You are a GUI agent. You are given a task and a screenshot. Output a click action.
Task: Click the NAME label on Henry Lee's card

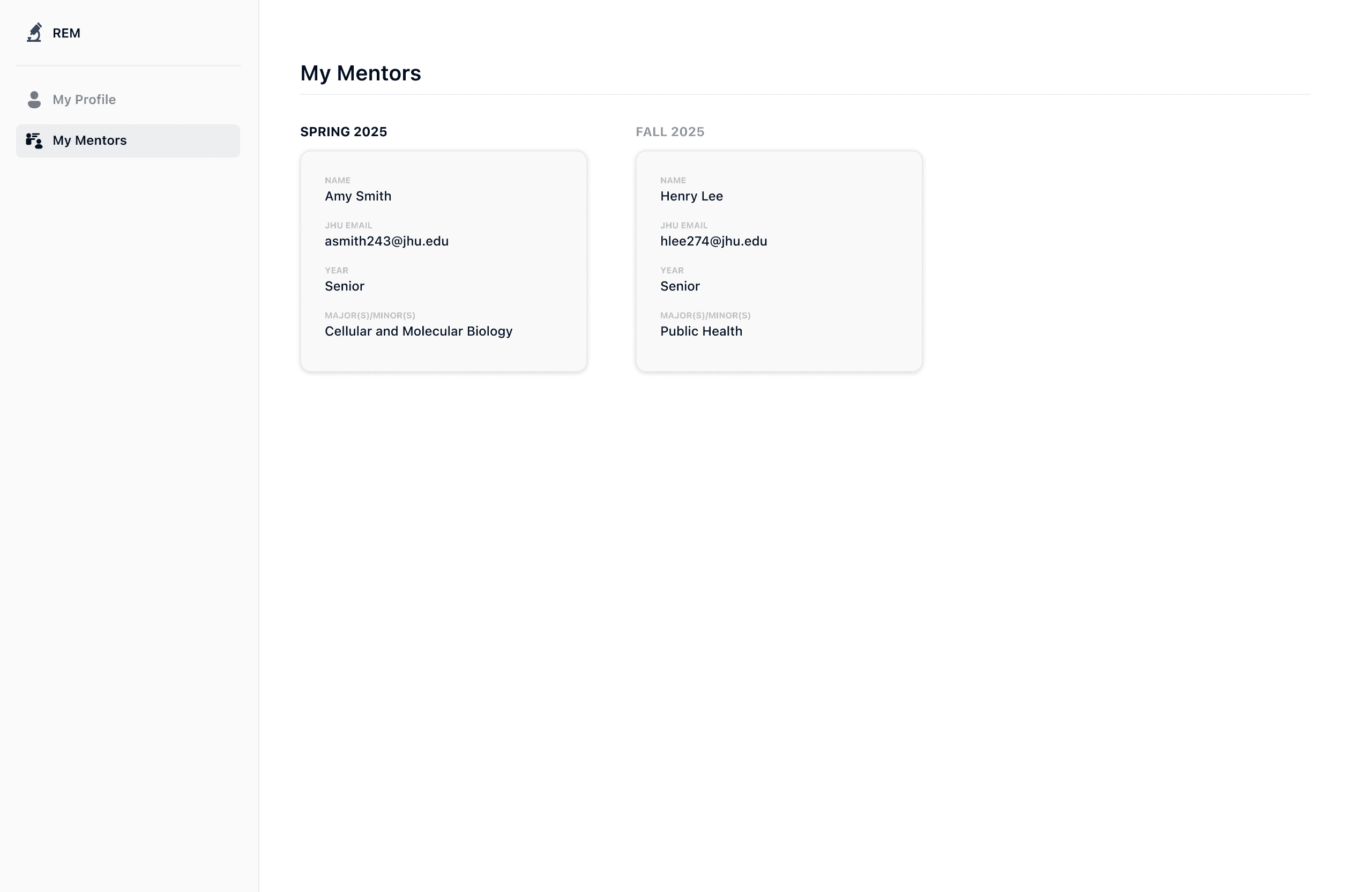tap(673, 181)
